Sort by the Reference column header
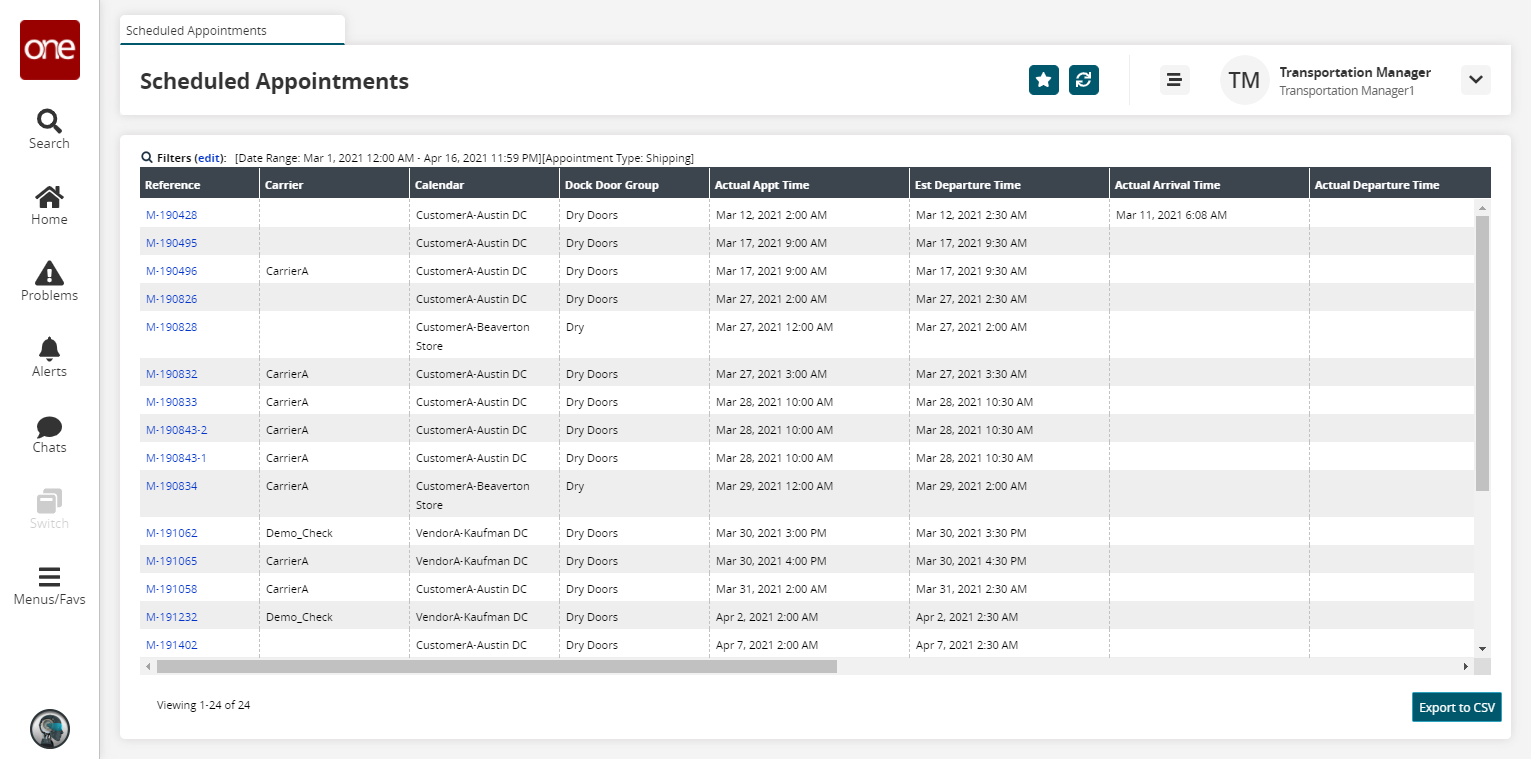The width and height of the screenshot is (1531, 759). pyautogui.click(x=200, y=185)
